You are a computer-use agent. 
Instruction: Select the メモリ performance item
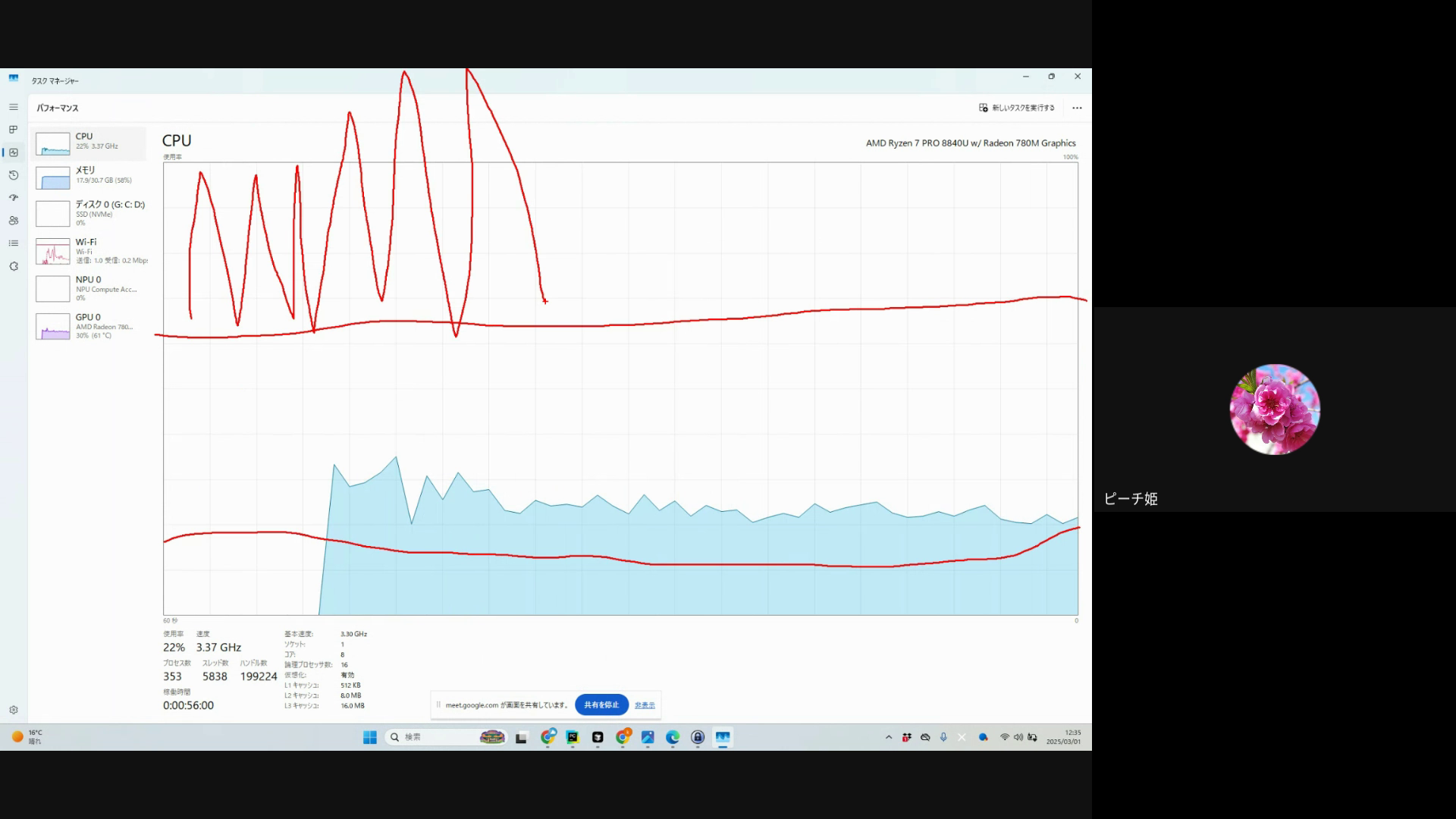89,176
